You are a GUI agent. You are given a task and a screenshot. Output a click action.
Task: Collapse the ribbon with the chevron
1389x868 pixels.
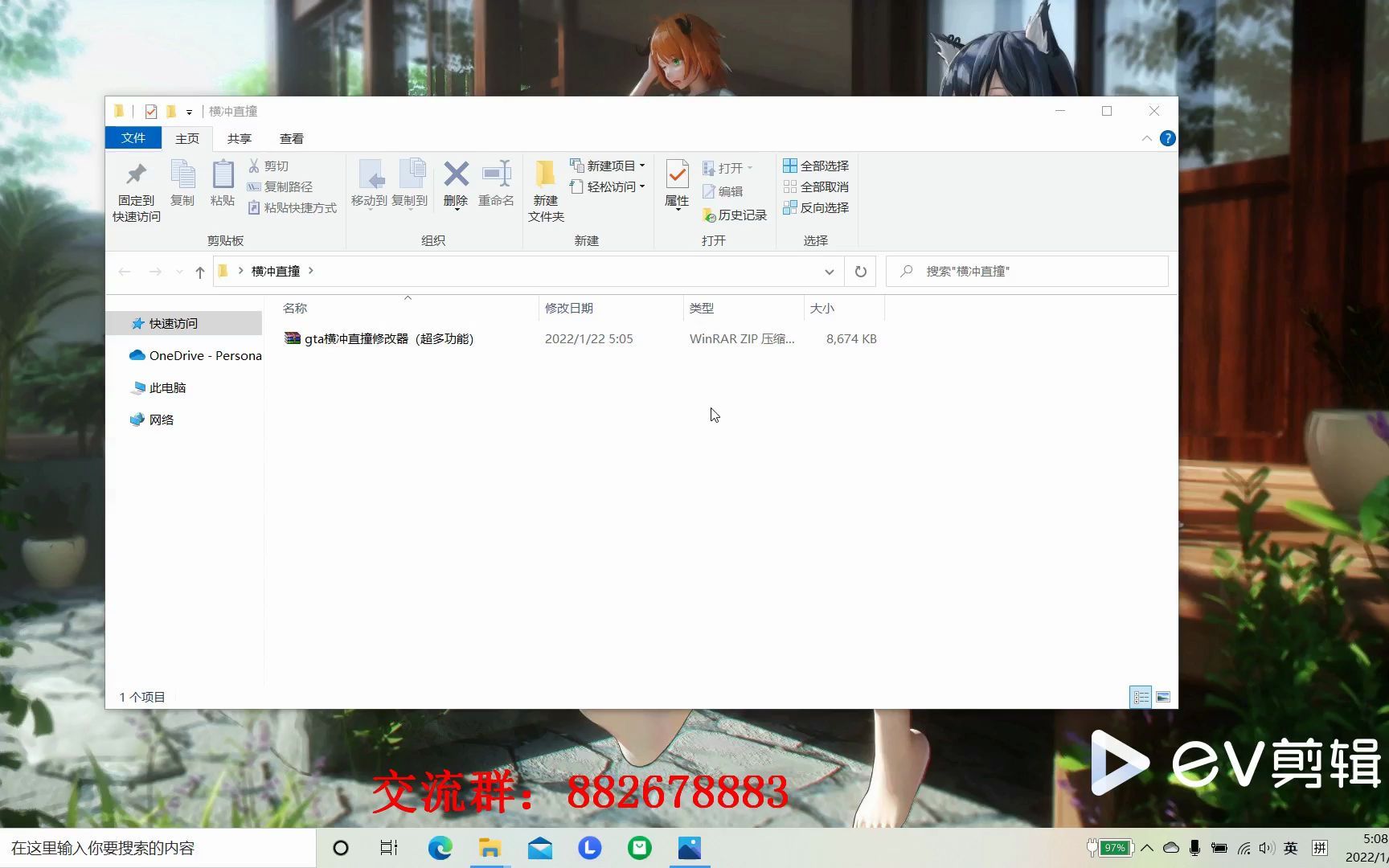(1146, 138)
